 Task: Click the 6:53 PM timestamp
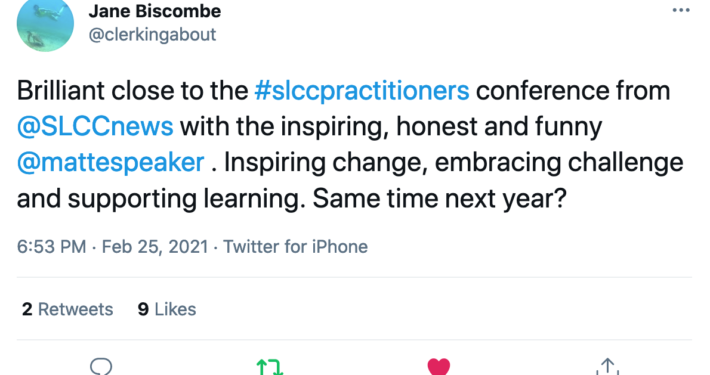click(51, 247)
